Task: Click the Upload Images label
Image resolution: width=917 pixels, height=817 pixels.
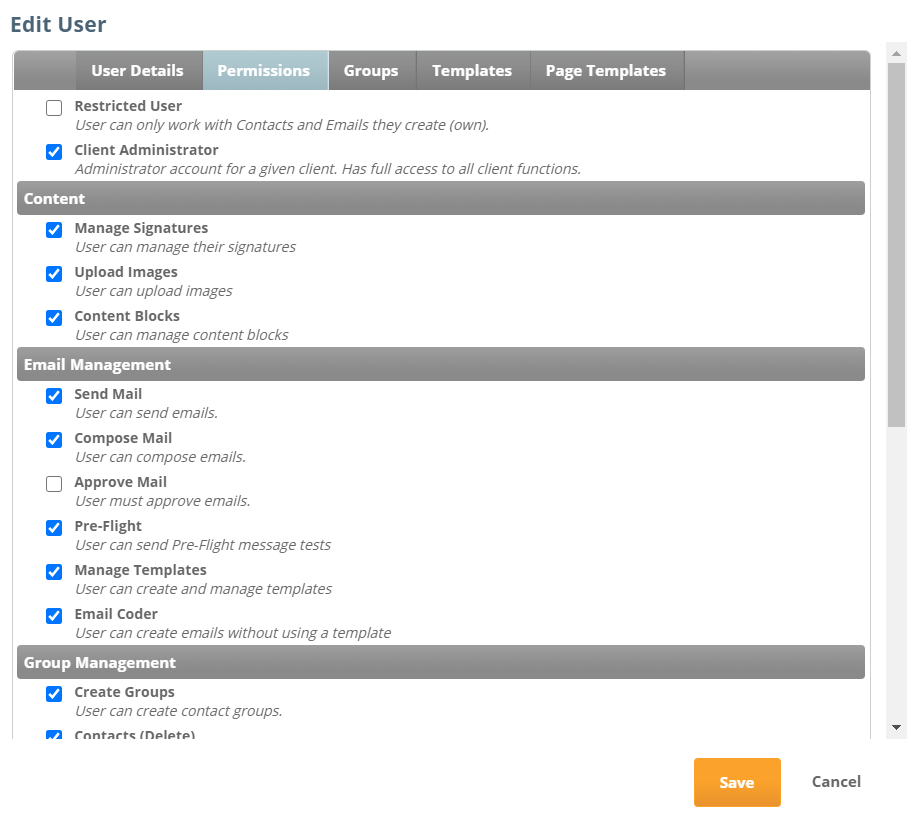Action: click(126, 272)
